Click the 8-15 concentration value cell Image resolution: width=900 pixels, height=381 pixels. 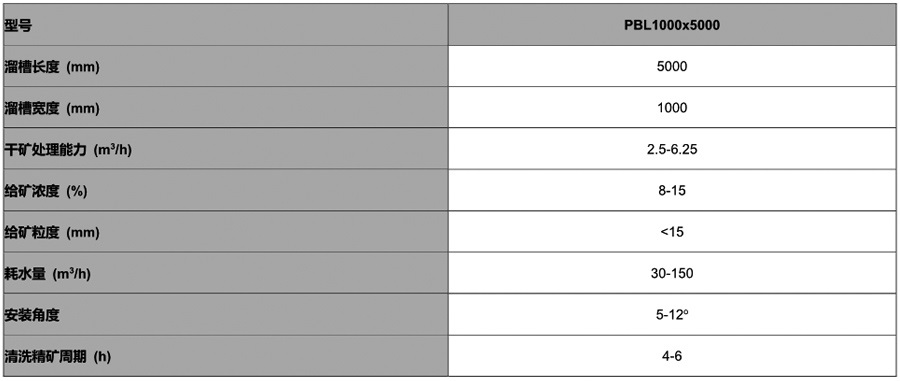tap(672, 190)
